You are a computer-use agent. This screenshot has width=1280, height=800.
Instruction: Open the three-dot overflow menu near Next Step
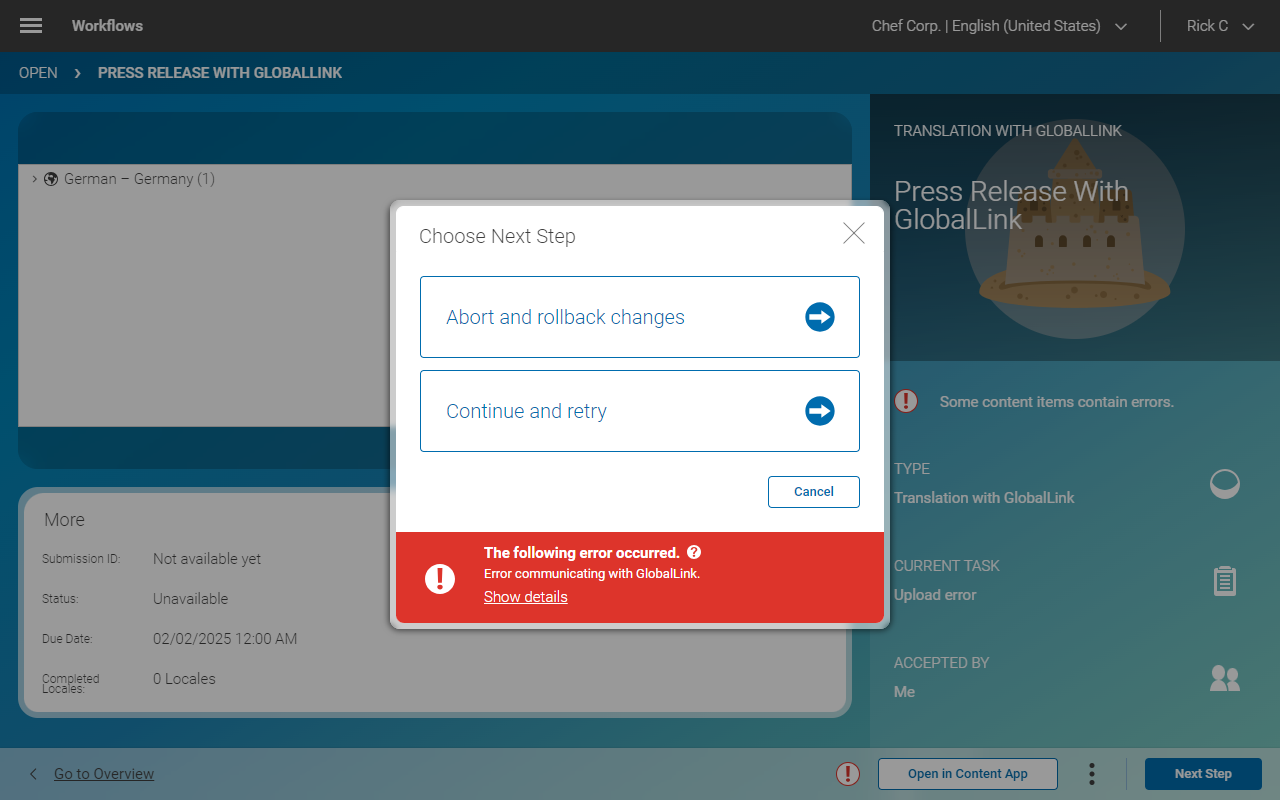(1091, 773)
